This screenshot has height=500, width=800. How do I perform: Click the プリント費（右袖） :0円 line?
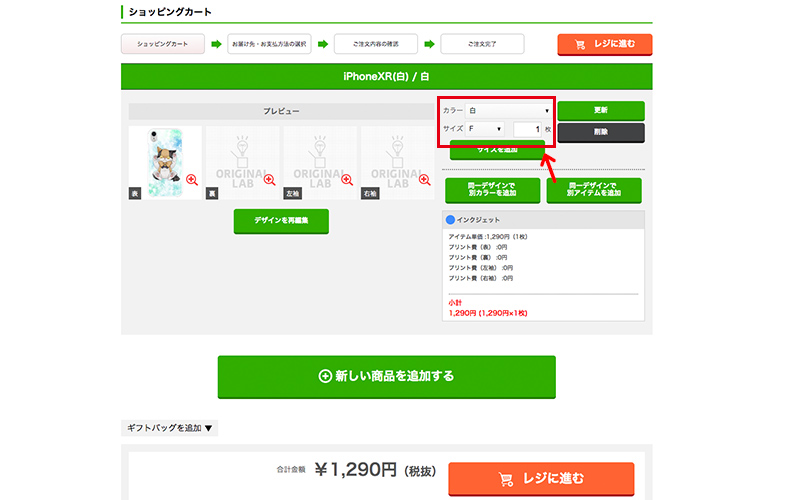[x=481, y=279]
